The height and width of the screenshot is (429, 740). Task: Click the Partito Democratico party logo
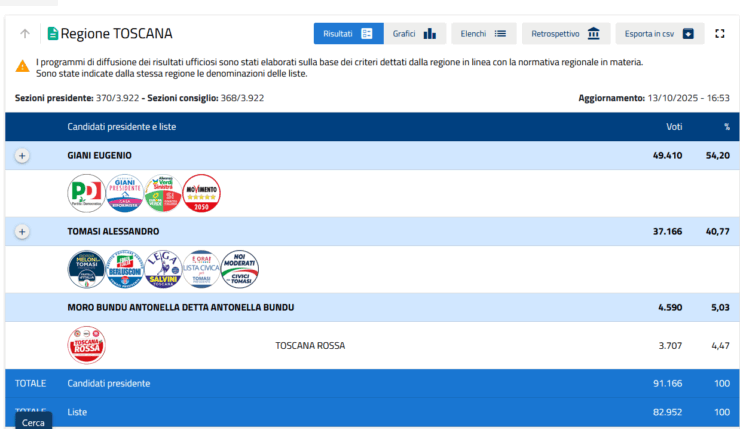(86, 193)
